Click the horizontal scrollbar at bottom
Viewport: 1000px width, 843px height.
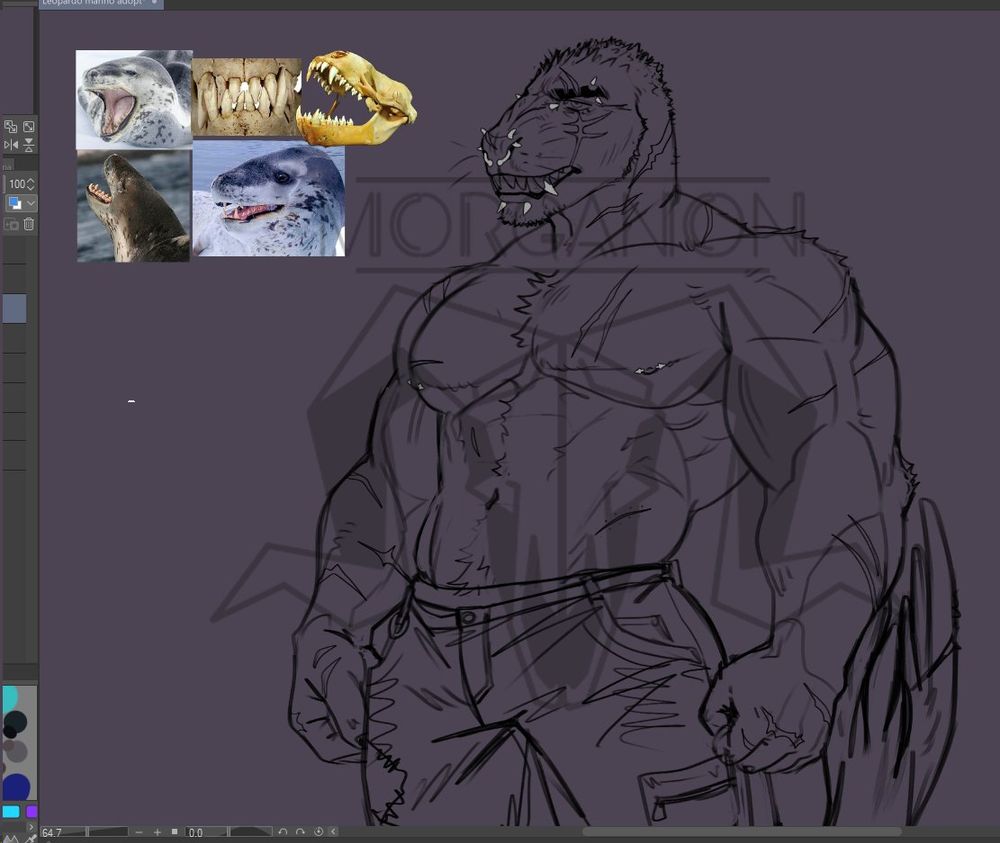(x=742, y=832)
